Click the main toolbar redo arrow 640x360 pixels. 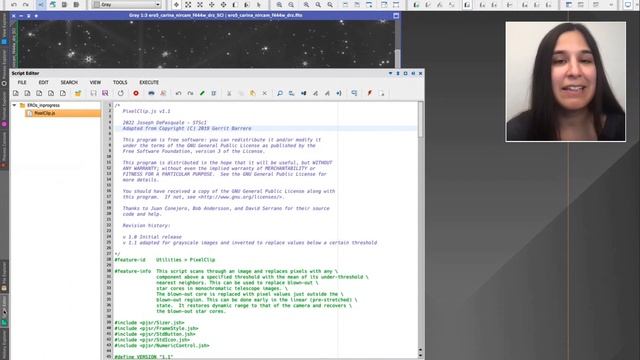[x=26, y=4]
